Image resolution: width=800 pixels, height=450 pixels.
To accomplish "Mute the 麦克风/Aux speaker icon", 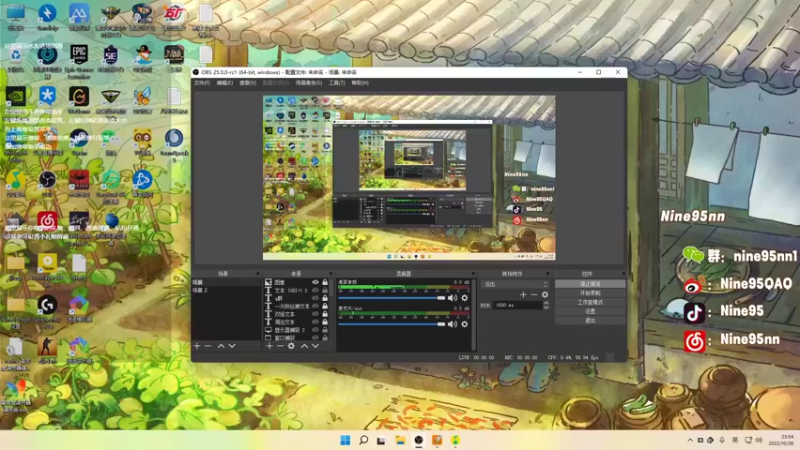I will pyautogui.click(x=453, y=324).
